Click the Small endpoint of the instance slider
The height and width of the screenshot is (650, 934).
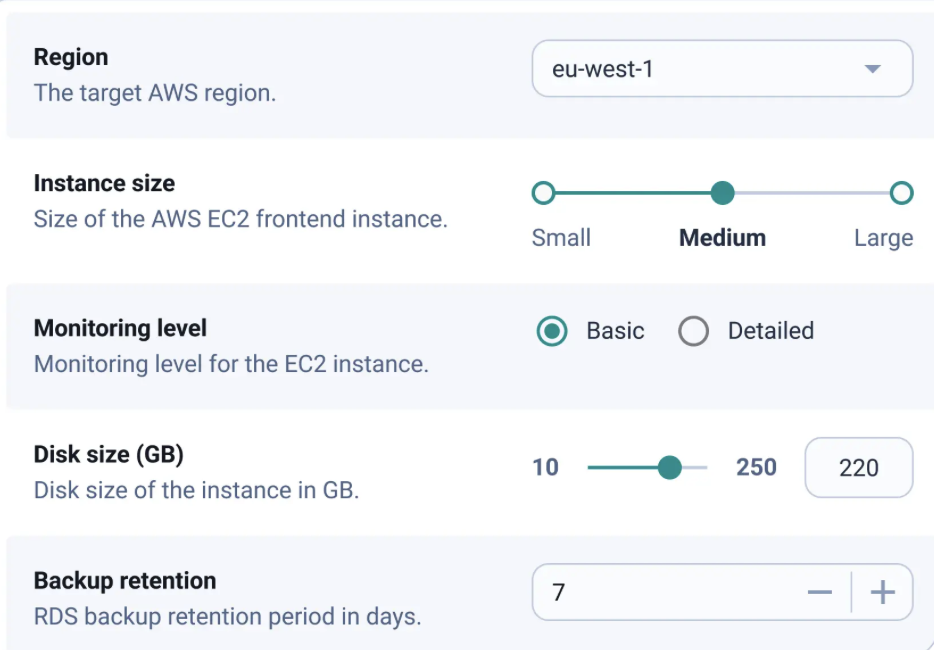543,192
